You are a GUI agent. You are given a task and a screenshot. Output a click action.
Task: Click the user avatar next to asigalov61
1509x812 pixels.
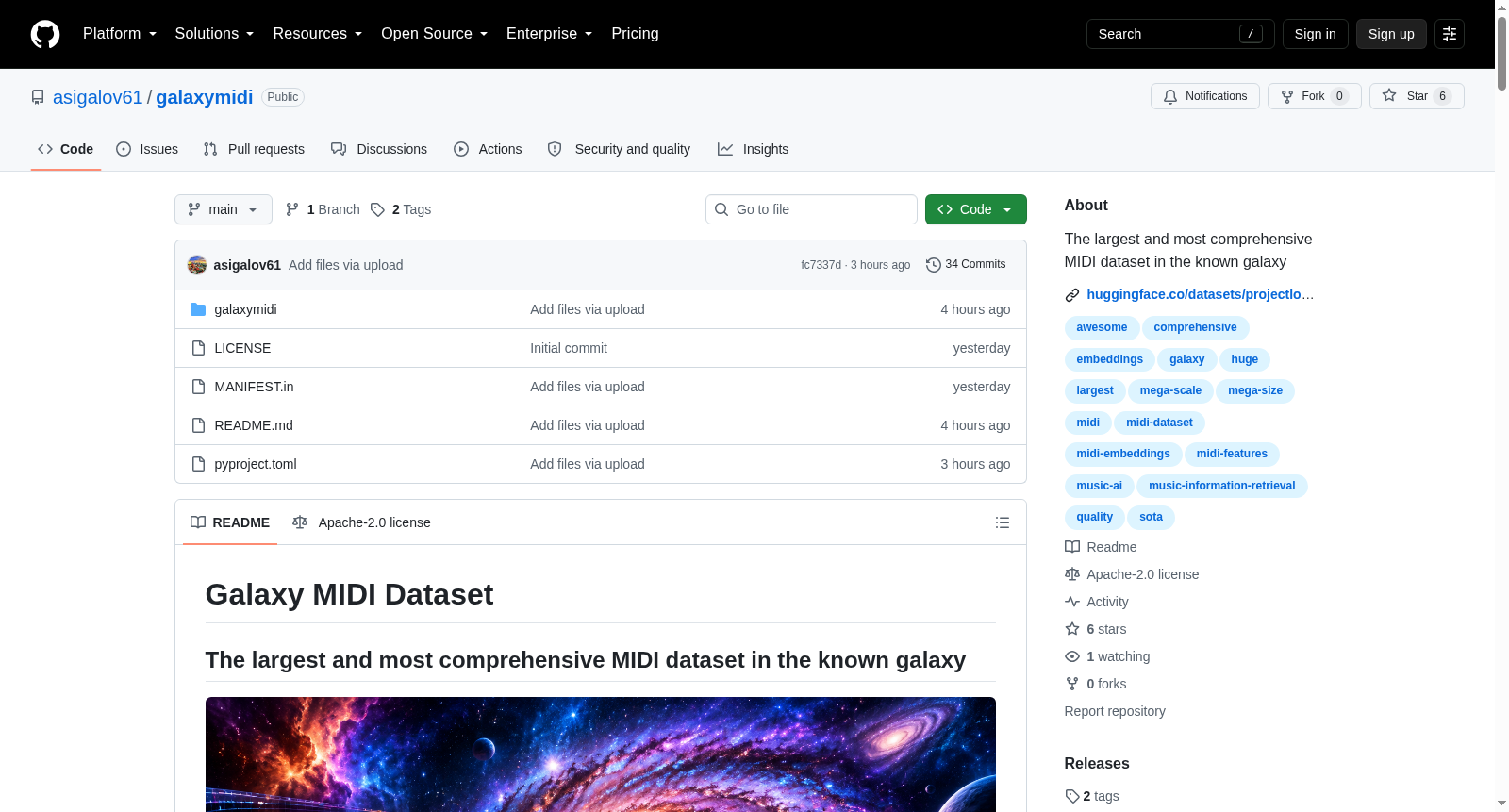click(x=197, y=265)
